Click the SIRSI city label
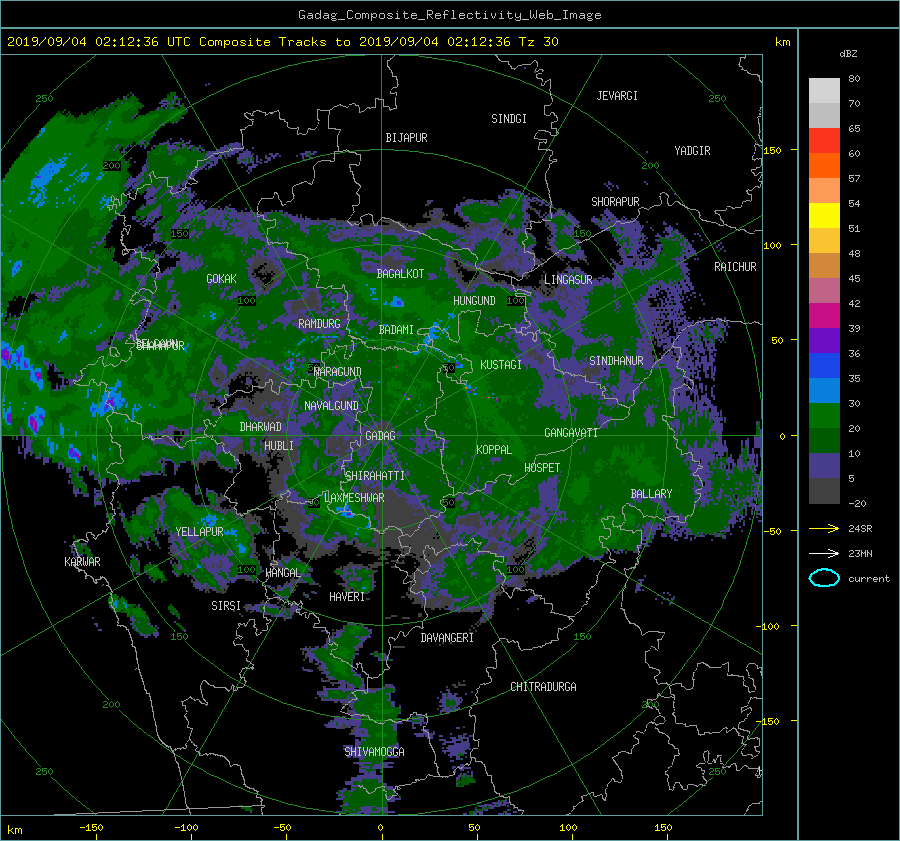Viewport: 900px width, 841px height. tap(226, 606)
